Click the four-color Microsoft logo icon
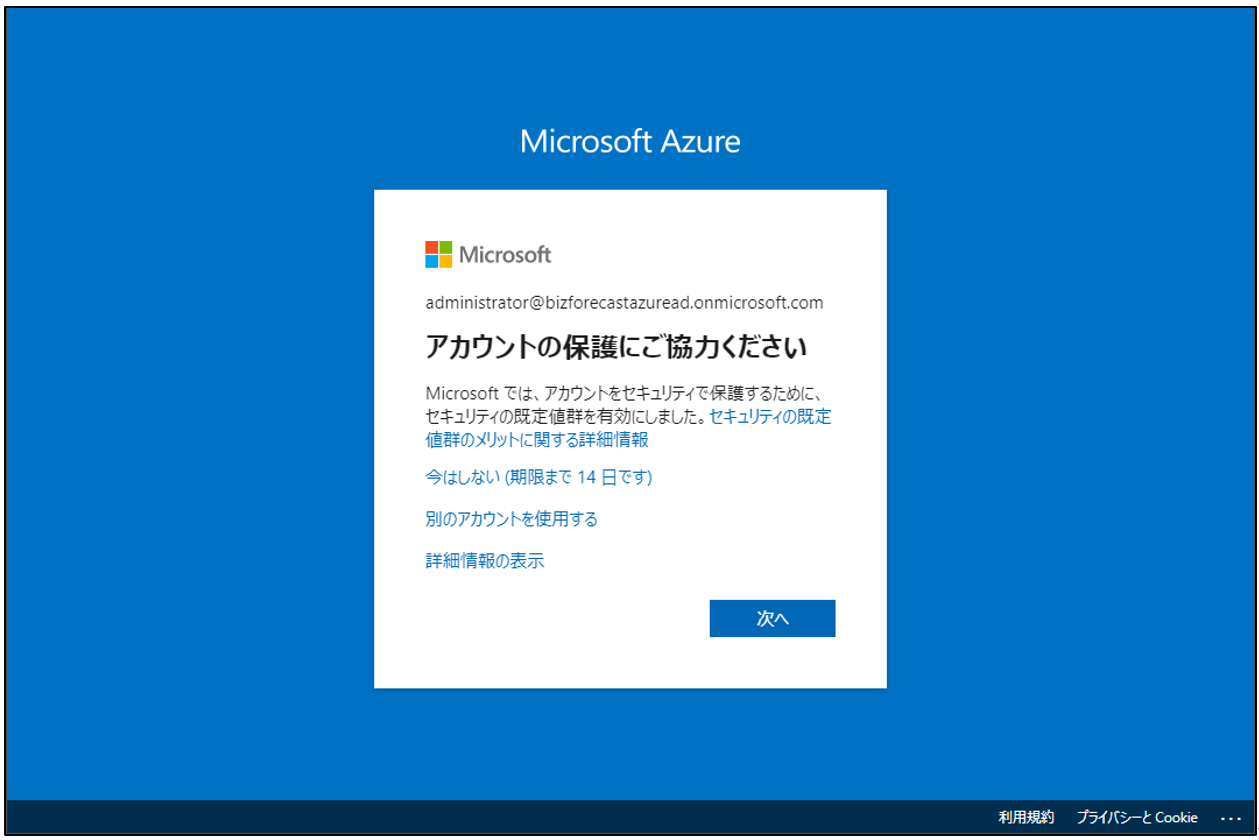Viewport: 1259px width, 840px height. pos(438,254)
